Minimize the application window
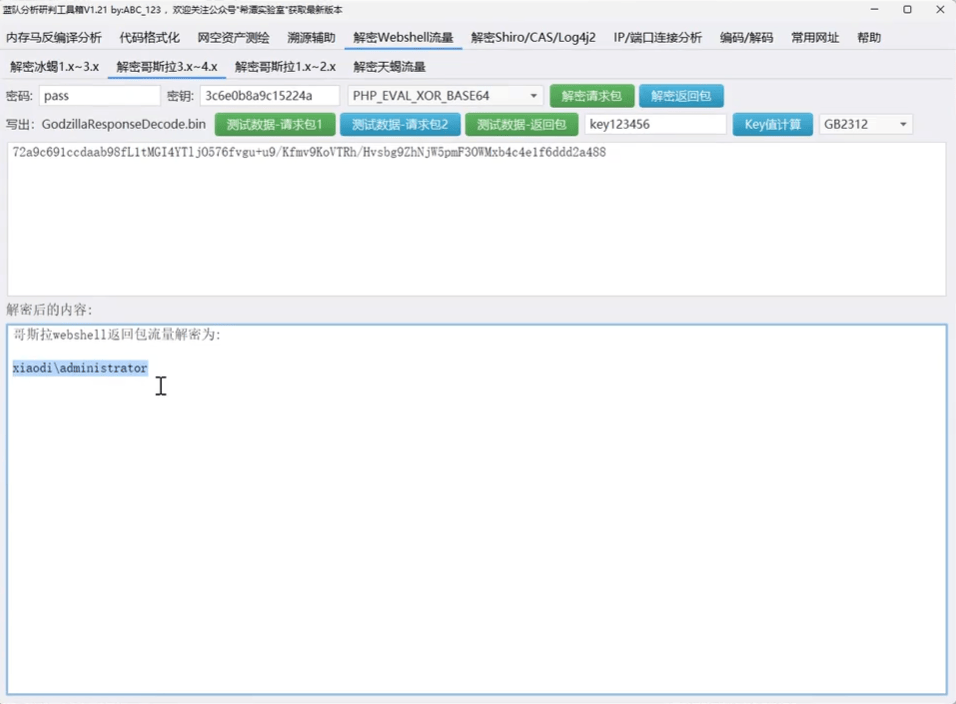This screenshot has width=956, height=704. [x=874, y=10]
